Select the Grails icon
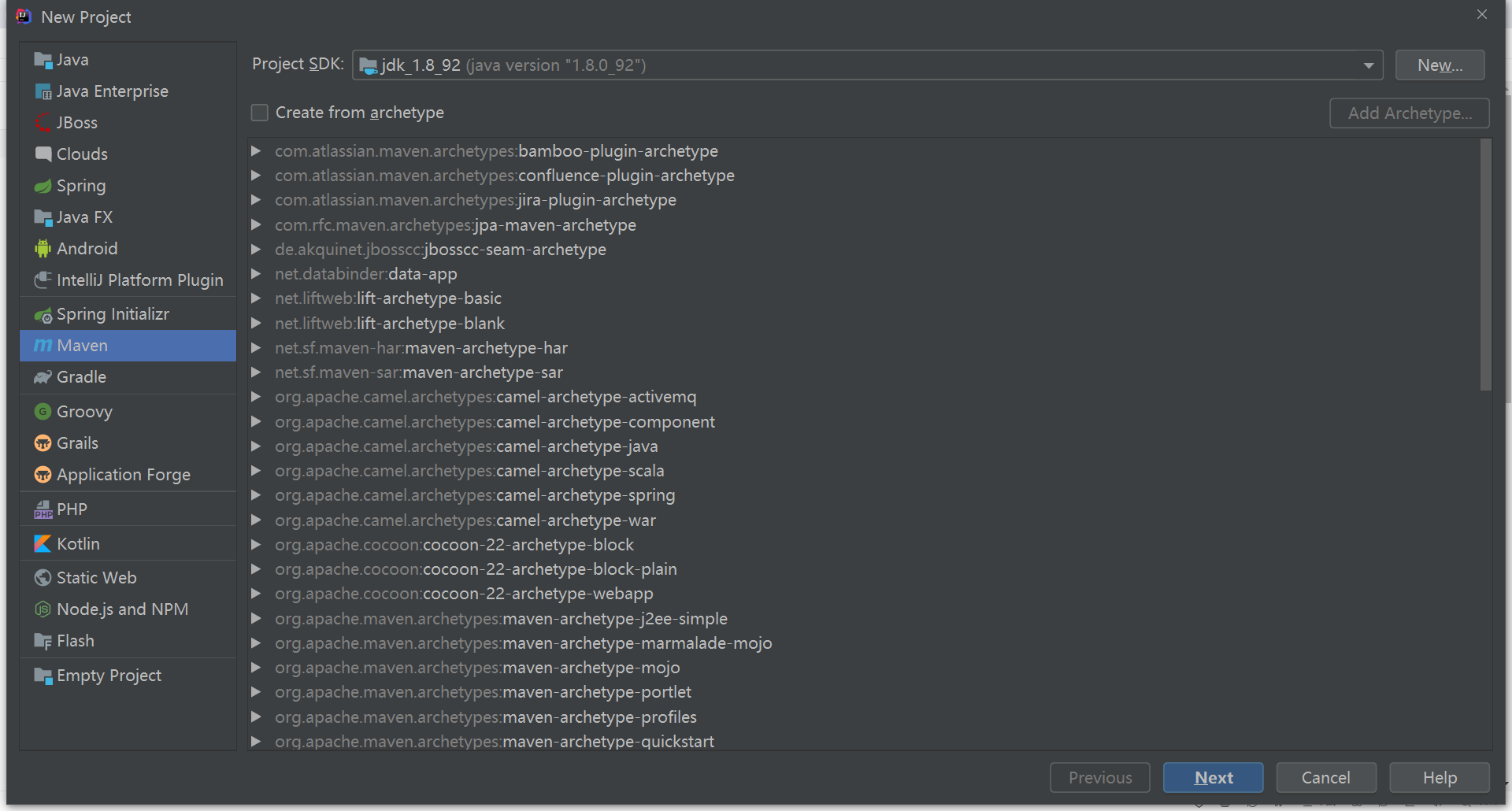The height and width of the screenshot is (811, 1512). coord(43,443)
